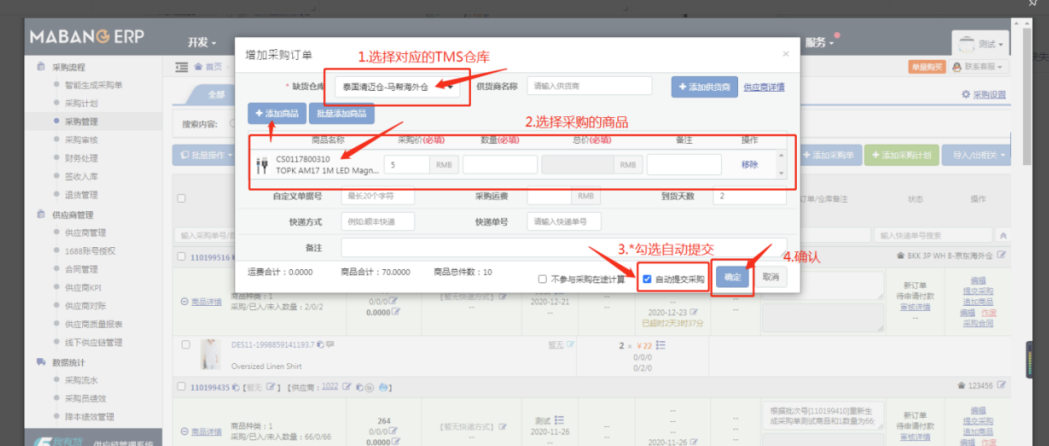Open supplier link 1022
The height and width of the screenshot is (446, 1049).
click(x=330, y=386)
